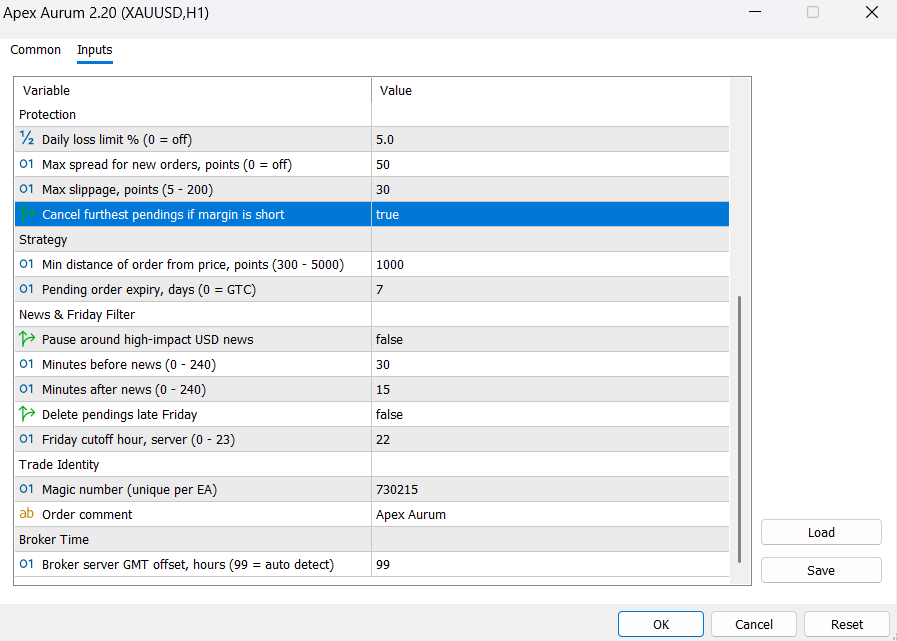Edit GMT offset value 99
The width and height of the screenshot is (897, 641).
pyautogui.click(x=550, y=565)
